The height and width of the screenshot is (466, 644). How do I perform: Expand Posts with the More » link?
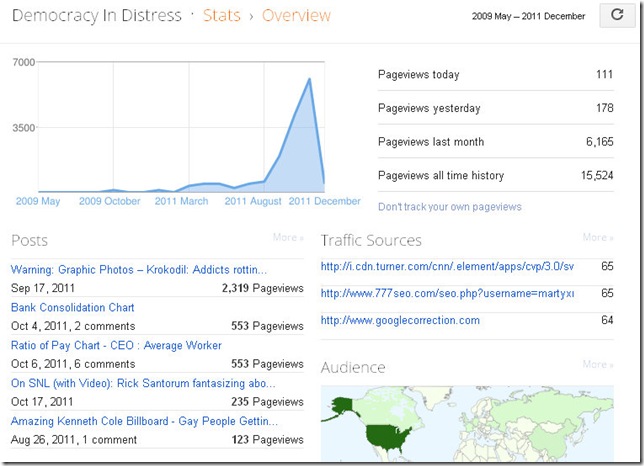click(x=288, y=238)
